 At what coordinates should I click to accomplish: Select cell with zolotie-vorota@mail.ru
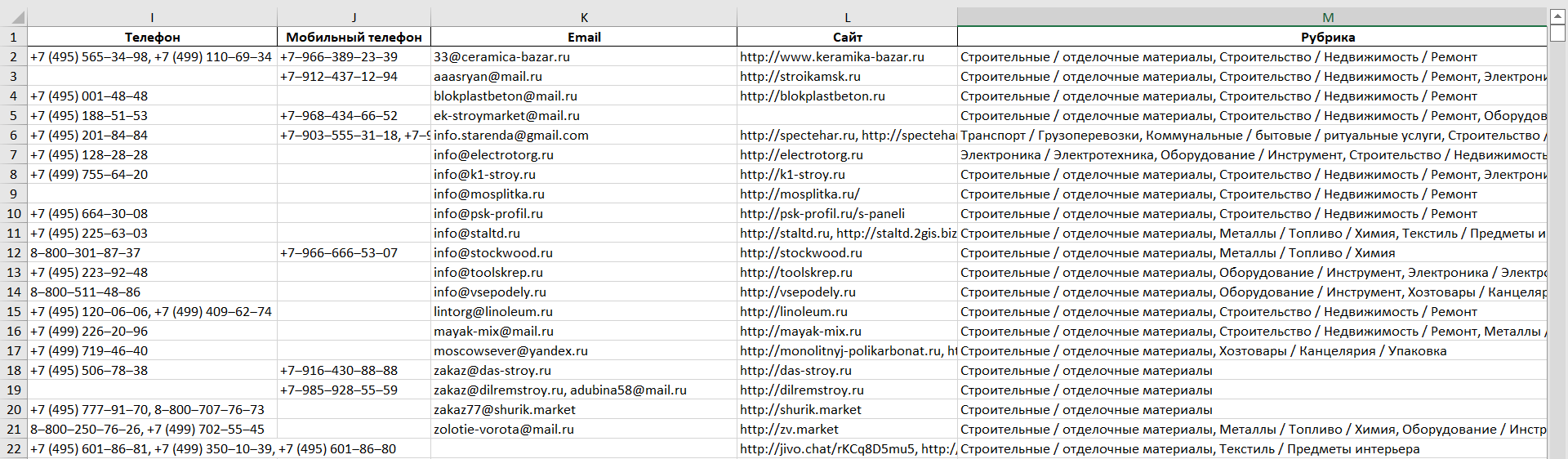click(x=584, y=429)
